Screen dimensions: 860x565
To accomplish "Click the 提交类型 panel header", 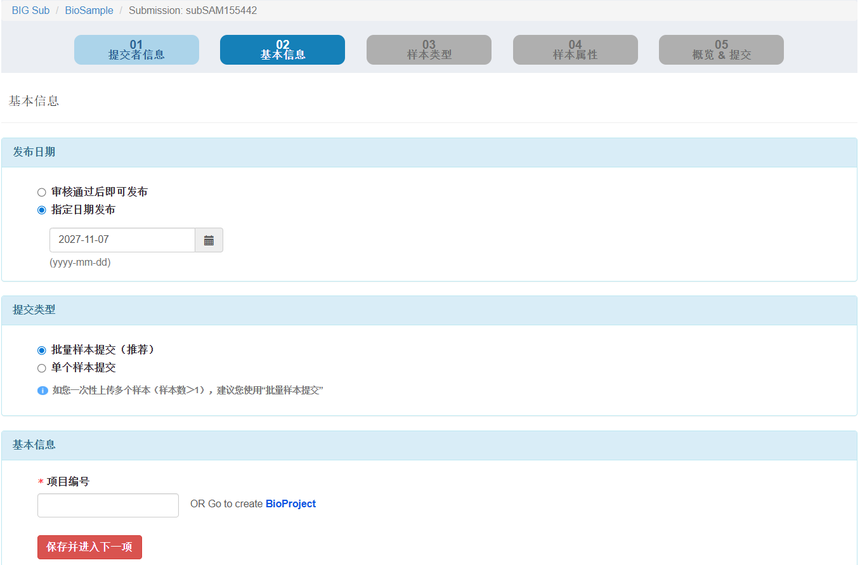I will tap(429, 310).
